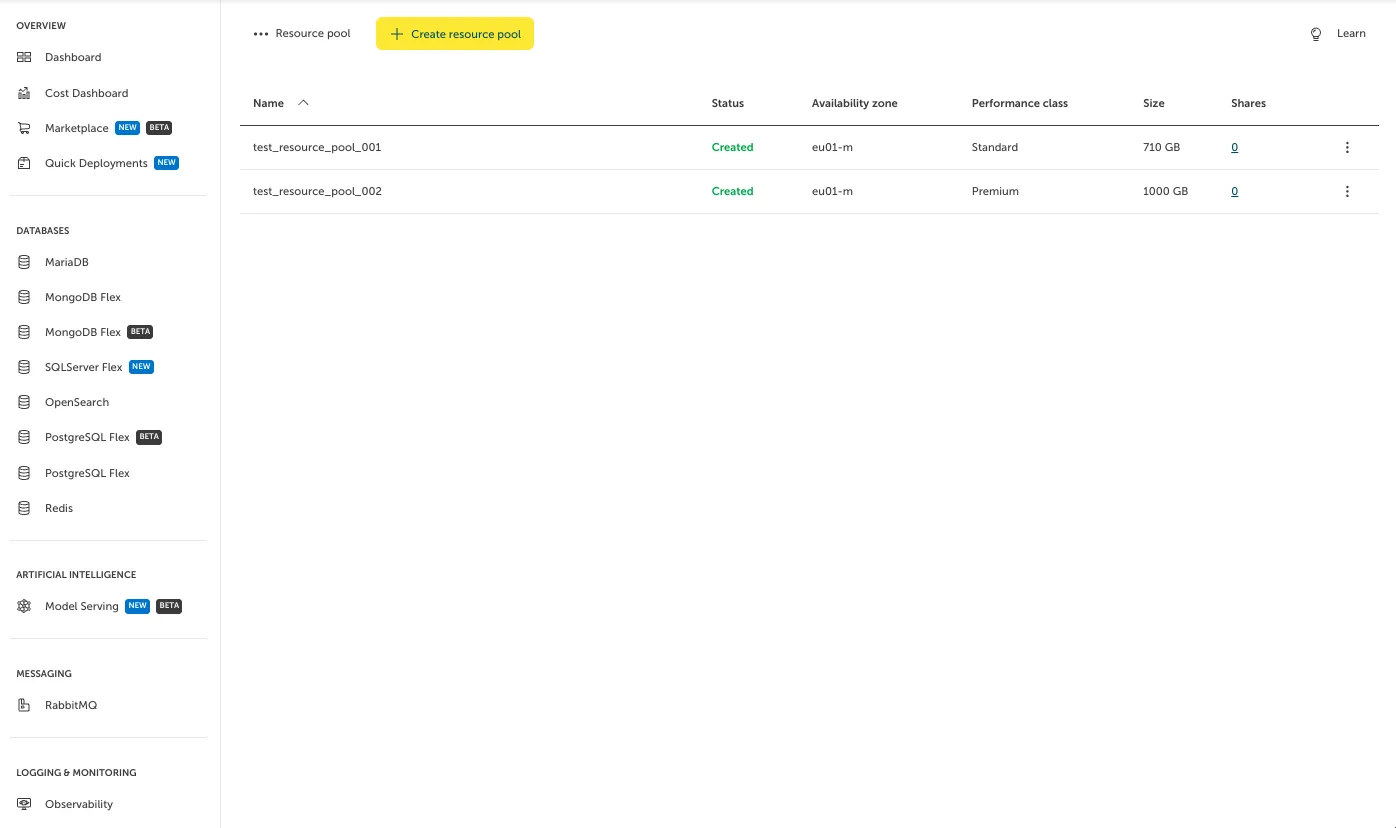
Task: Click the Observability monitor icon
Action: point(24,804)
